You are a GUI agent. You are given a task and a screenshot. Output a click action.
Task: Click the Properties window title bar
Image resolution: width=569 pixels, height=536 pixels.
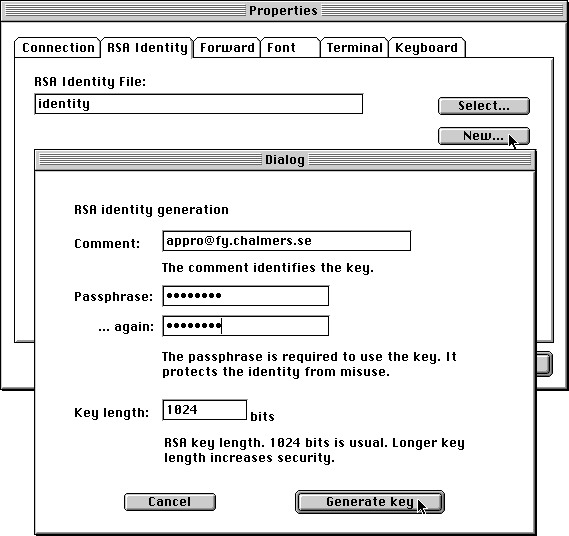pos(284,11)
